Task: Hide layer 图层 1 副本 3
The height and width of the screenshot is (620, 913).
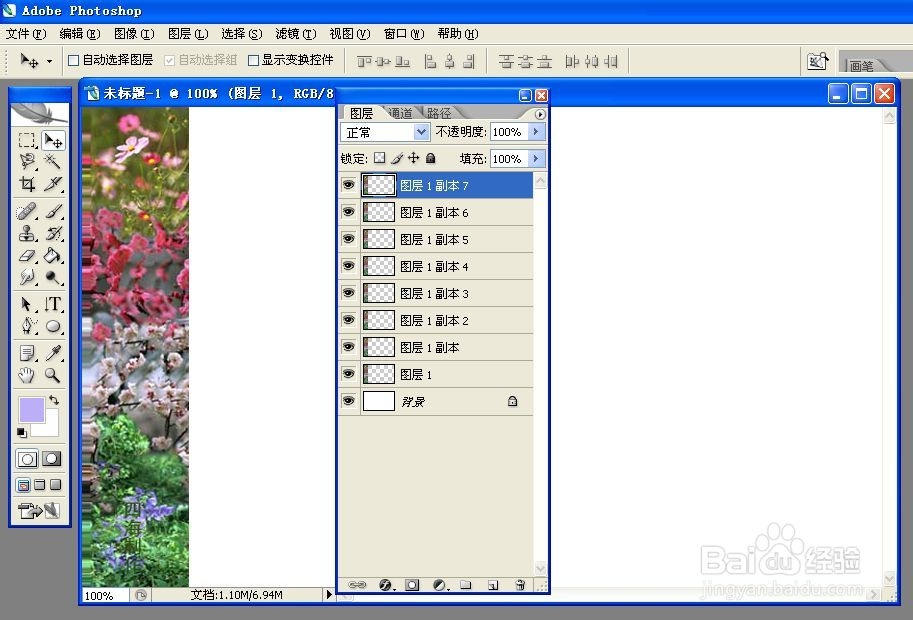Action: pos(348,293)
